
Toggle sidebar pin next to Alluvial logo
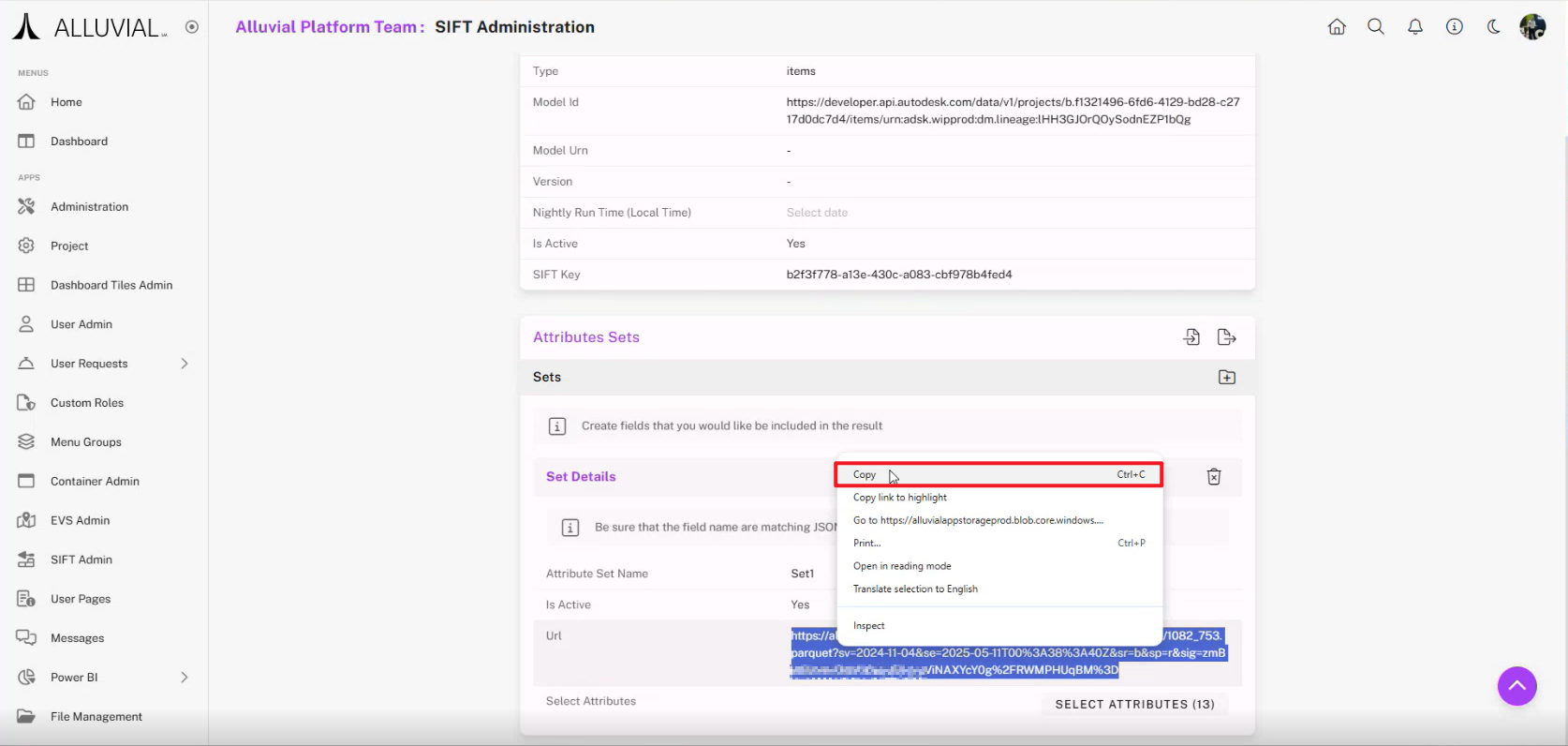[192, 27]
